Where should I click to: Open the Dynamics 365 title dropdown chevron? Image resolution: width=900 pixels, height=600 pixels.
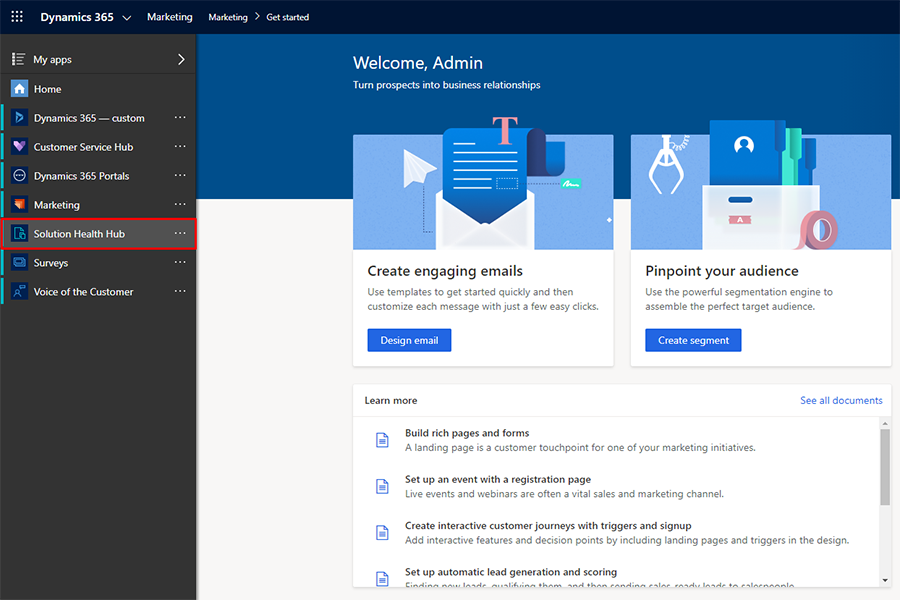(126, 16)
